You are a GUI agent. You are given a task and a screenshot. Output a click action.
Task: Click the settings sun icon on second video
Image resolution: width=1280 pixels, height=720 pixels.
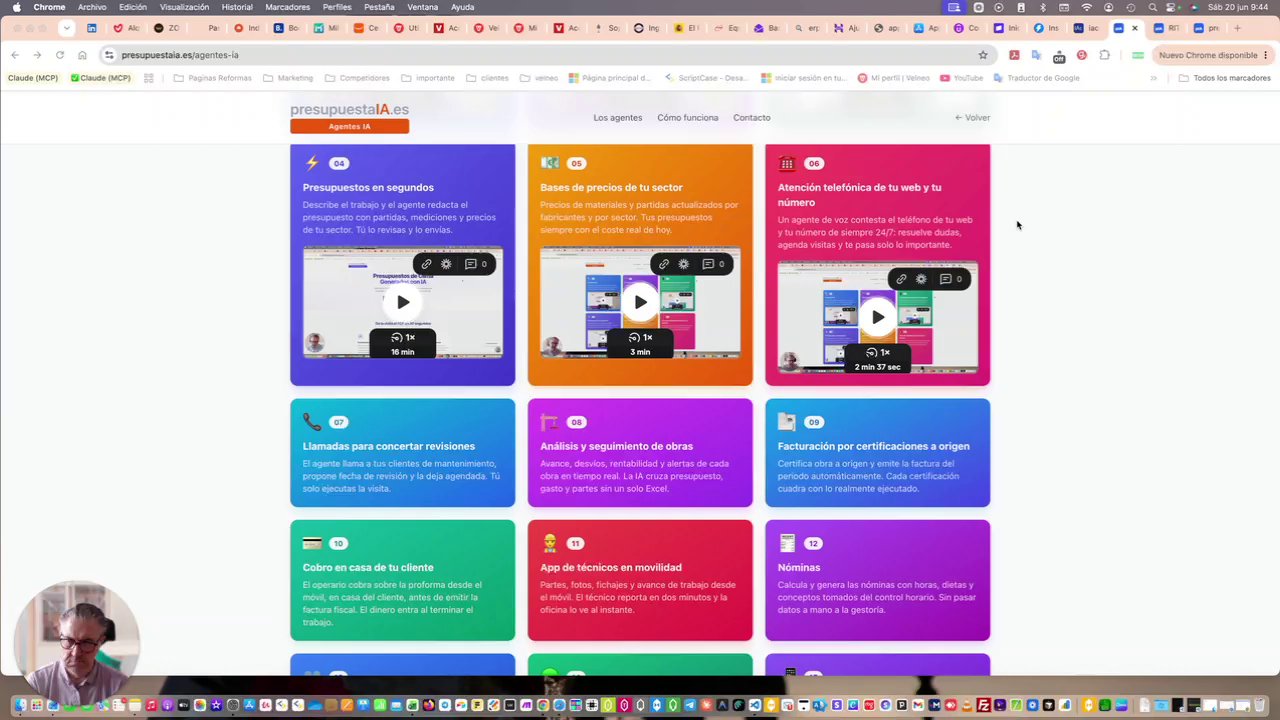coord(683,264)
